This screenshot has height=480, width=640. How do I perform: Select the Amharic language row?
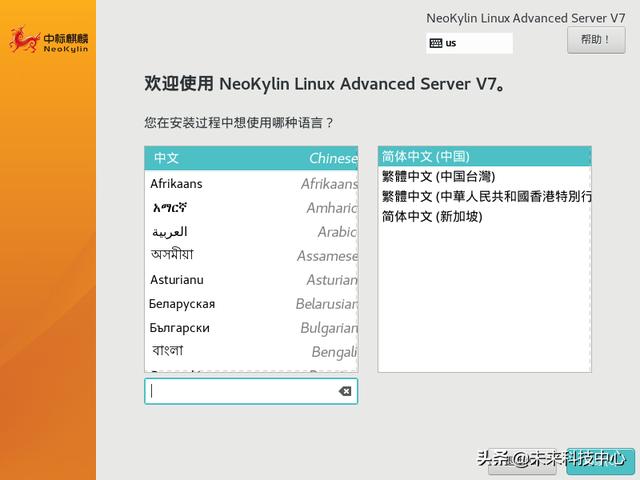tap(251, 208)
